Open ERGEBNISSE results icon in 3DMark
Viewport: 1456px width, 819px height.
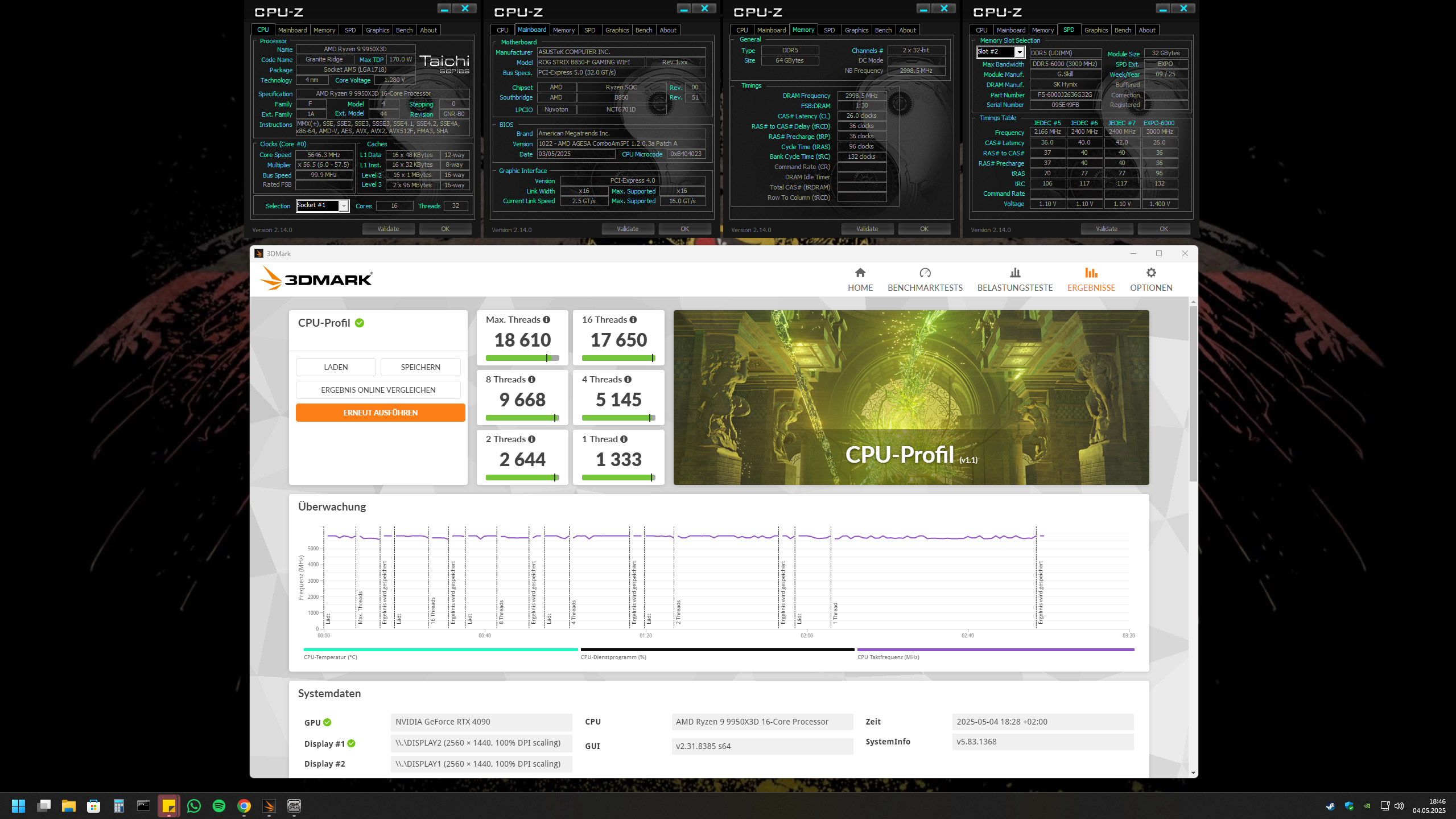pos(1091,273)
